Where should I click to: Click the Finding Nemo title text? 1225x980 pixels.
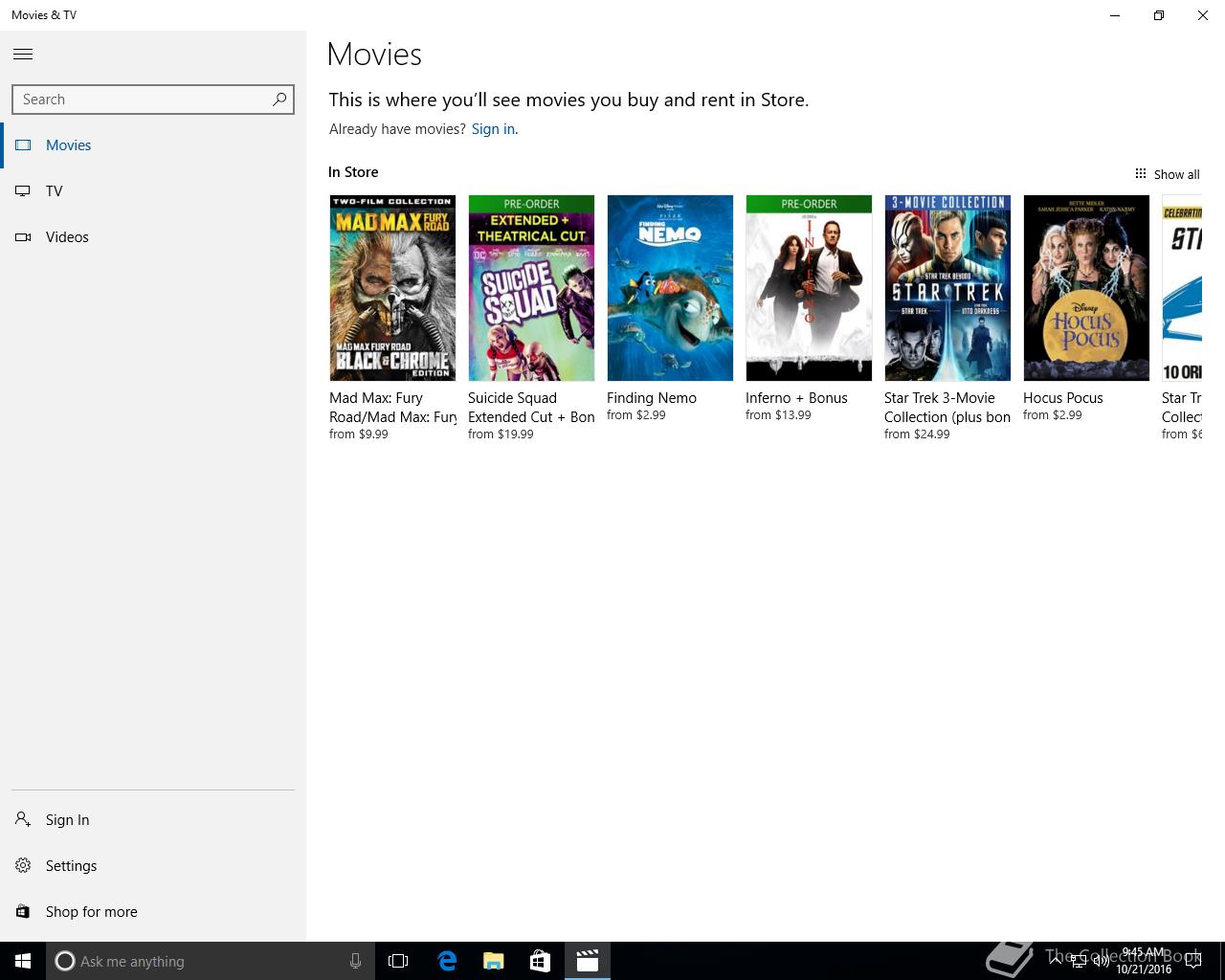coord(652,398)
